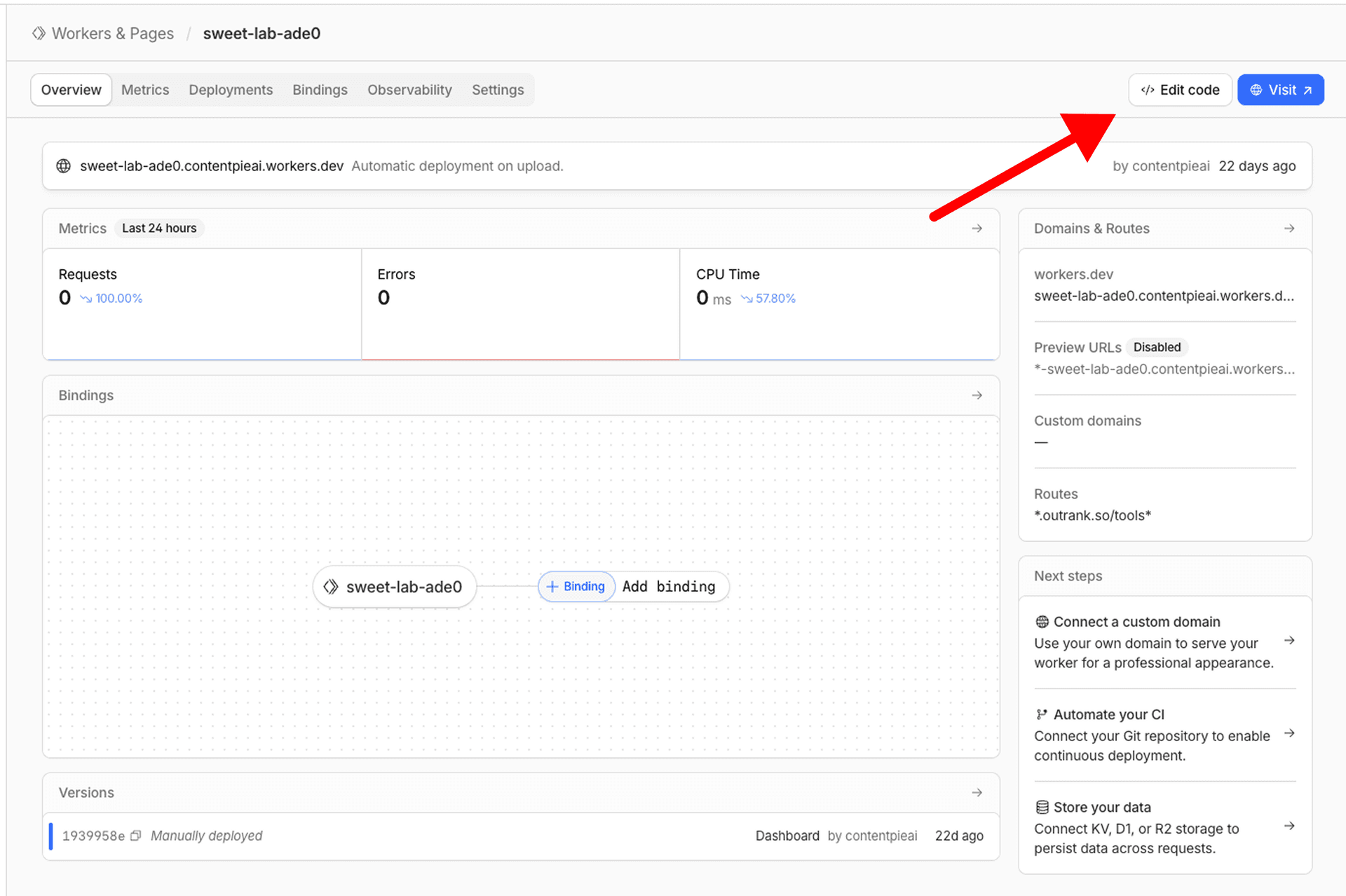Click the globe icon inside the Visit button
1346x896 pixels.
(x=1256, y=90)
